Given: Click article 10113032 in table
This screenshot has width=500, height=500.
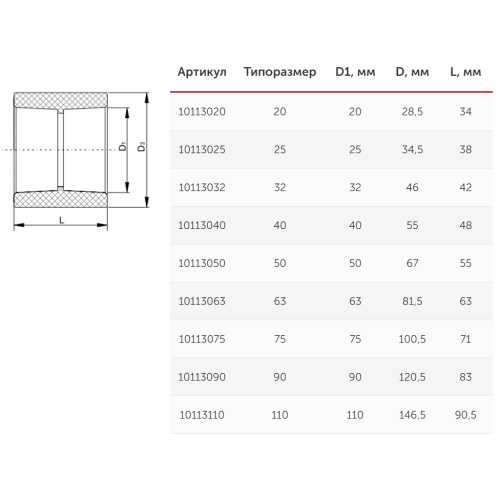Looking at the screenshot, I should (x=202, y=187).
